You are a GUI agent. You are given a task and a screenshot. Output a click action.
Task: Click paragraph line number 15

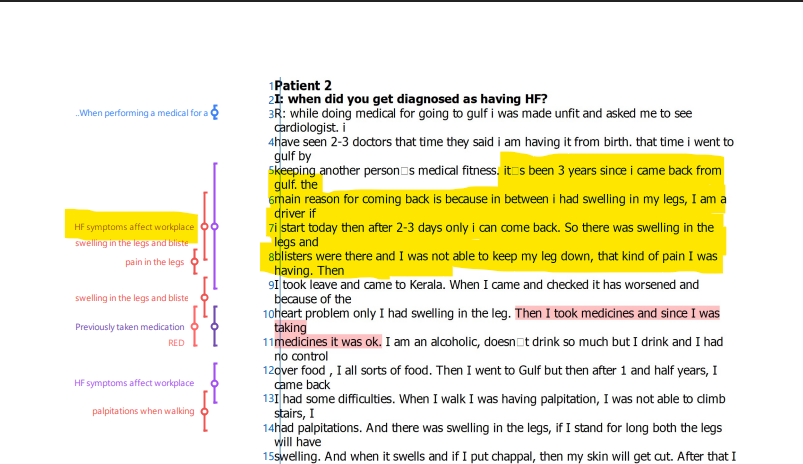coord(268,457)
